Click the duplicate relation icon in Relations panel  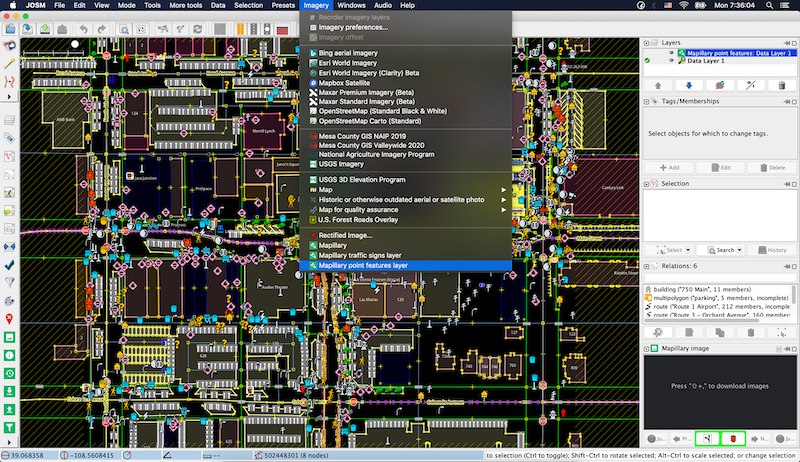[719, 332]
